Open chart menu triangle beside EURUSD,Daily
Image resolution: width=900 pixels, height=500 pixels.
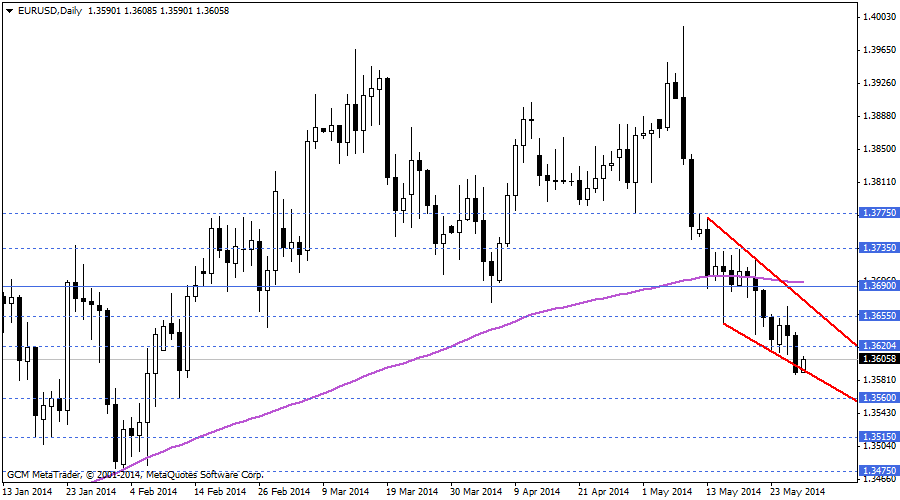[x=9, y=11]
